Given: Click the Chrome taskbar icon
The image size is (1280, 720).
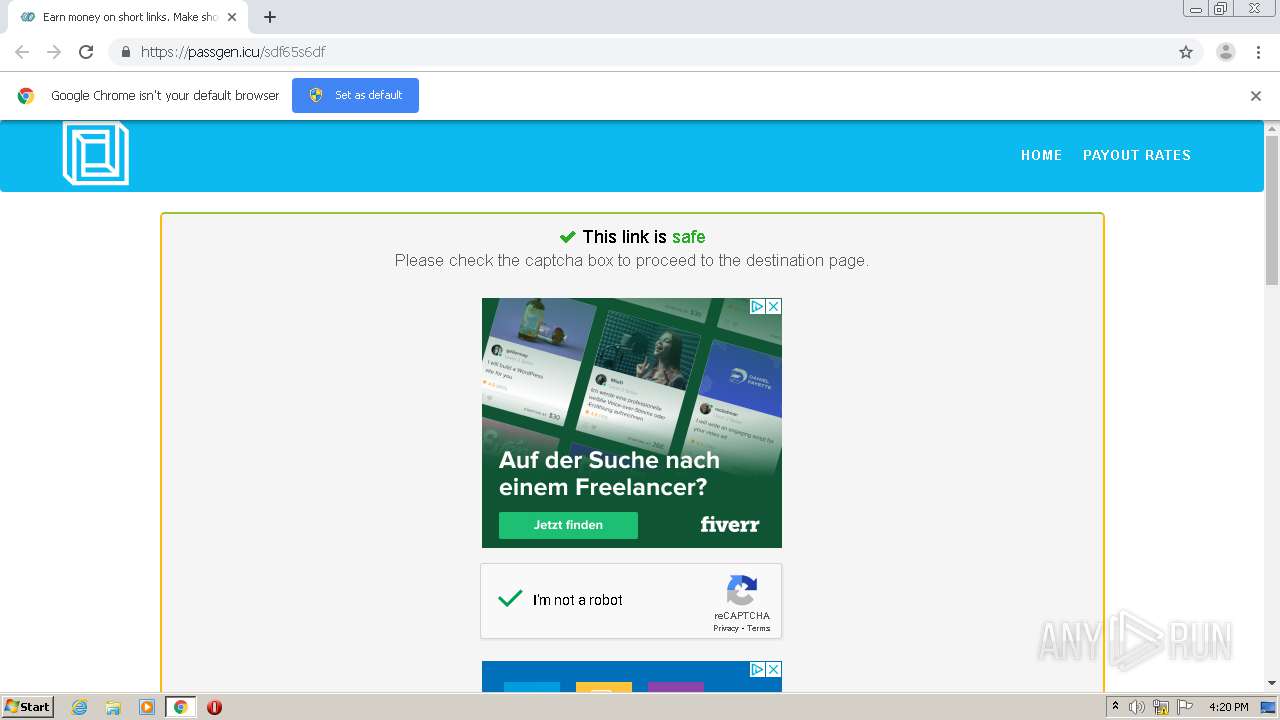Looking at the screenshot, I should [x=180, y=707].
